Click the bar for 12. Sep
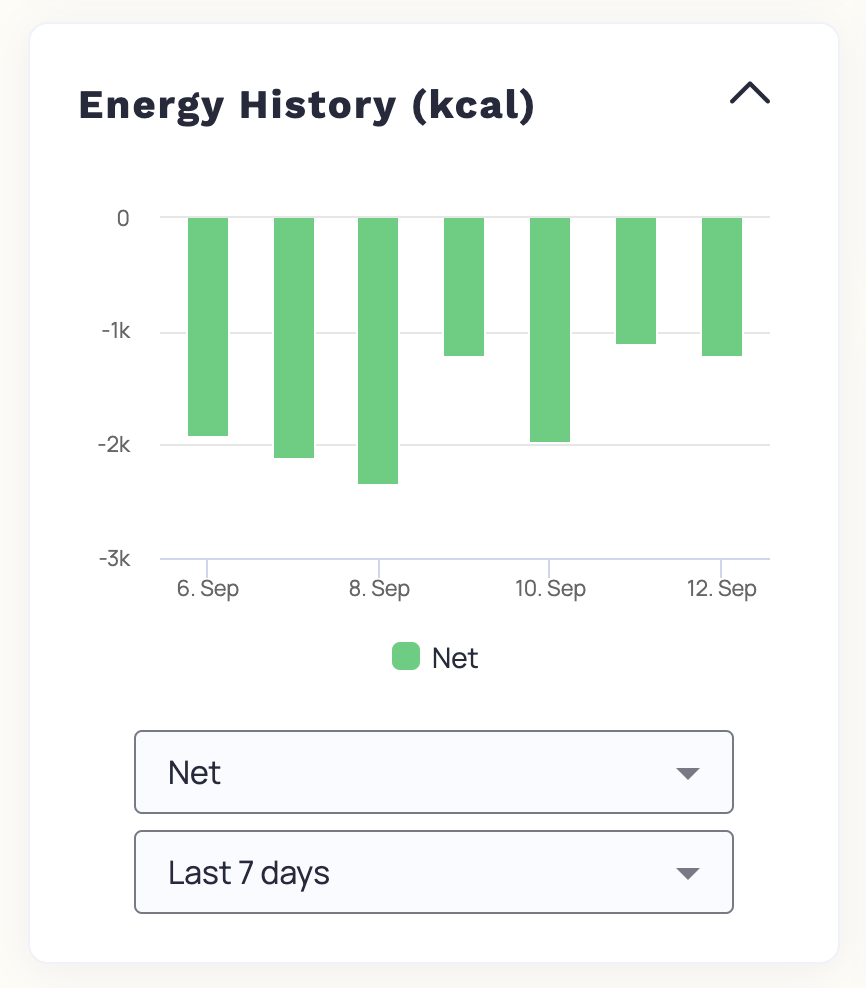This screenshot has width=866, height=988. (723, 285)
